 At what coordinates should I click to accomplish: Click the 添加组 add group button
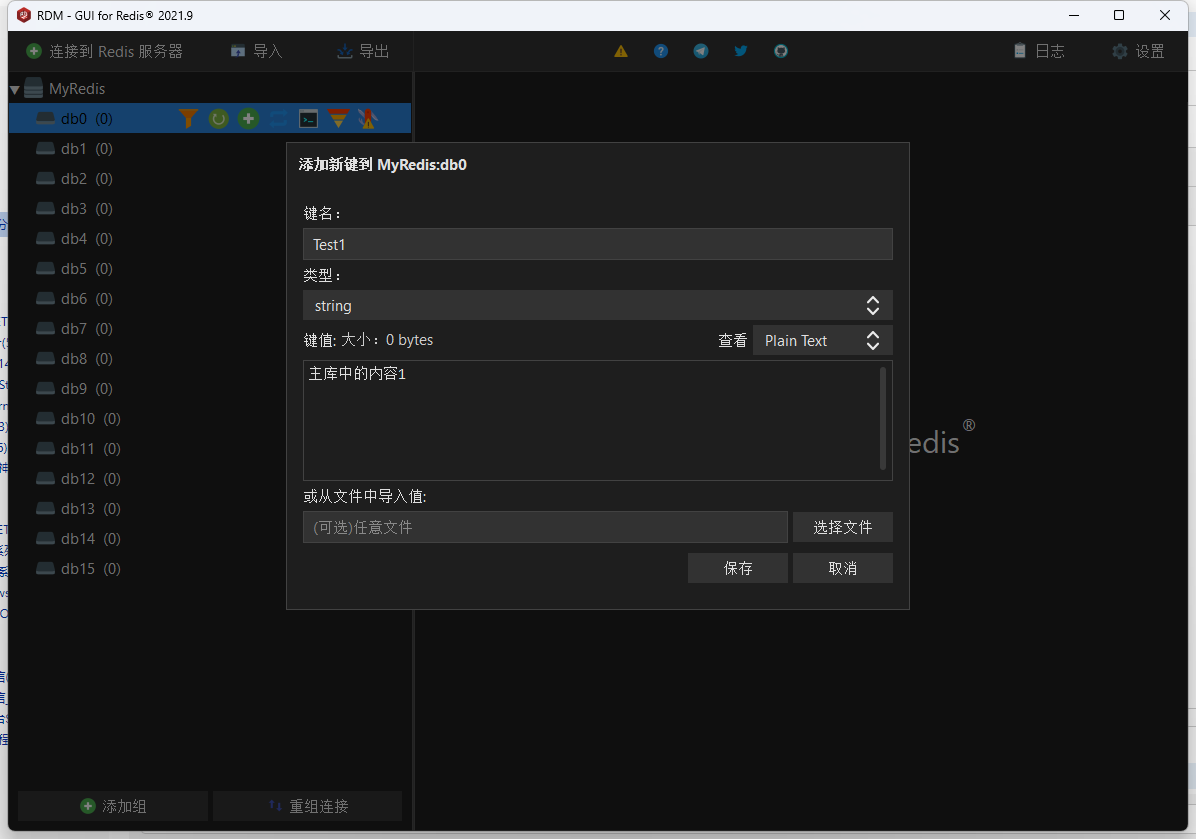(113, 806)
